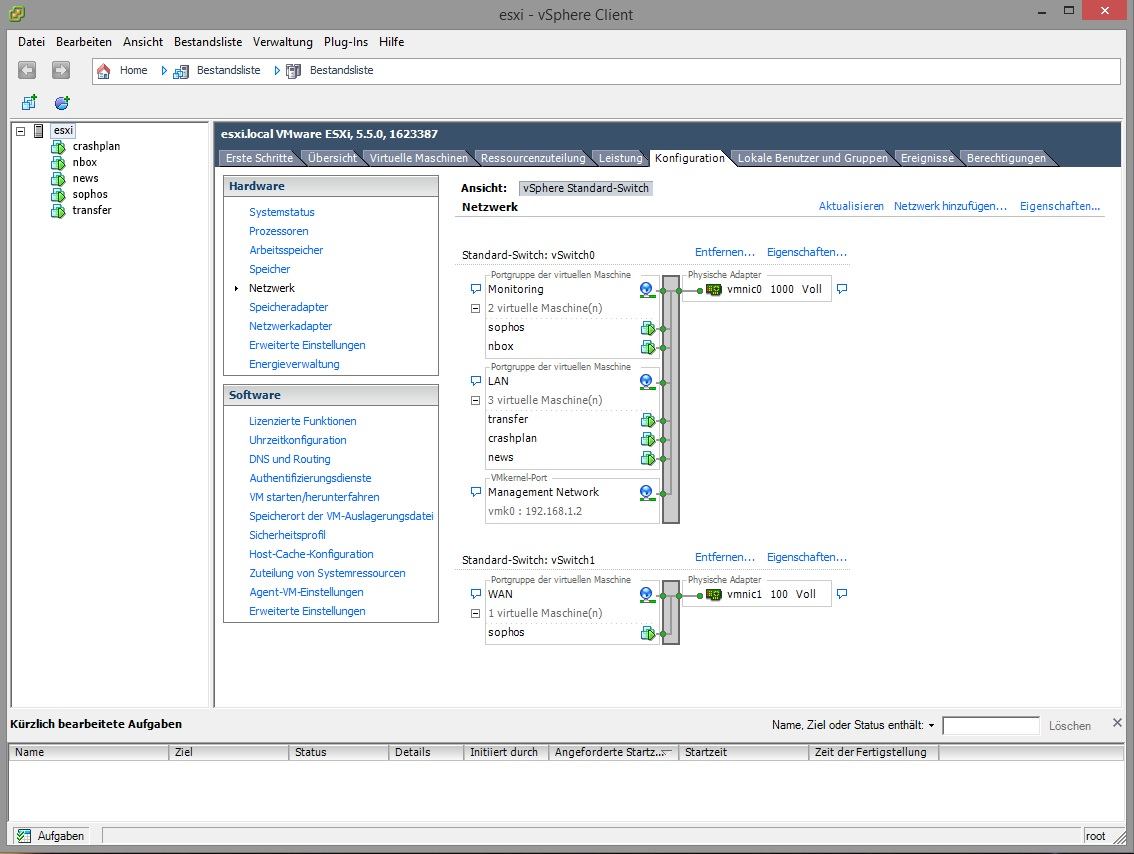Click Entfernen for vSwitch1
The width and height of the screenshot is (1134, 854).
724,558
